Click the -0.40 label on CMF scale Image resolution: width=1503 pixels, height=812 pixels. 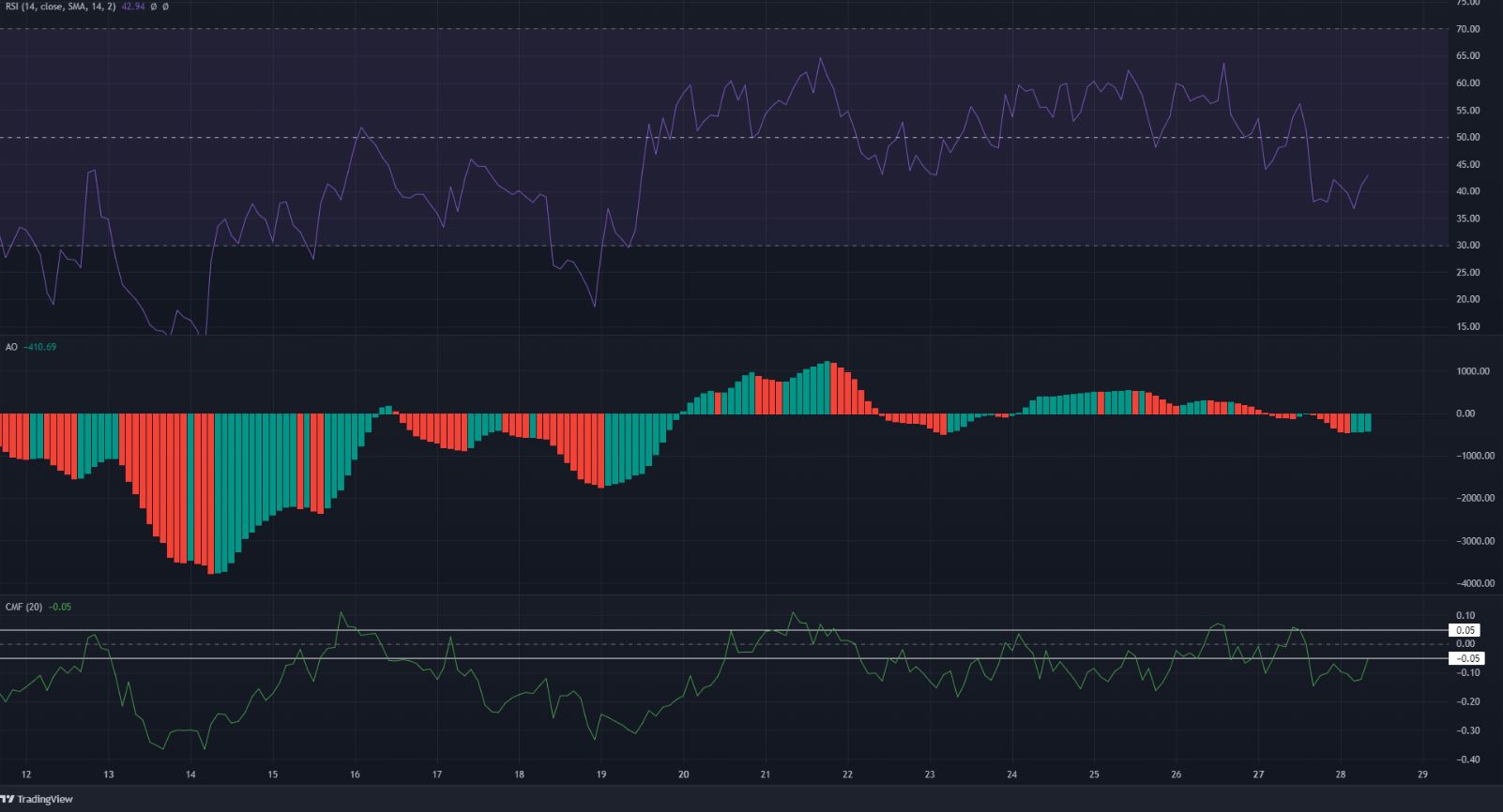click(x=1469, y=759)
